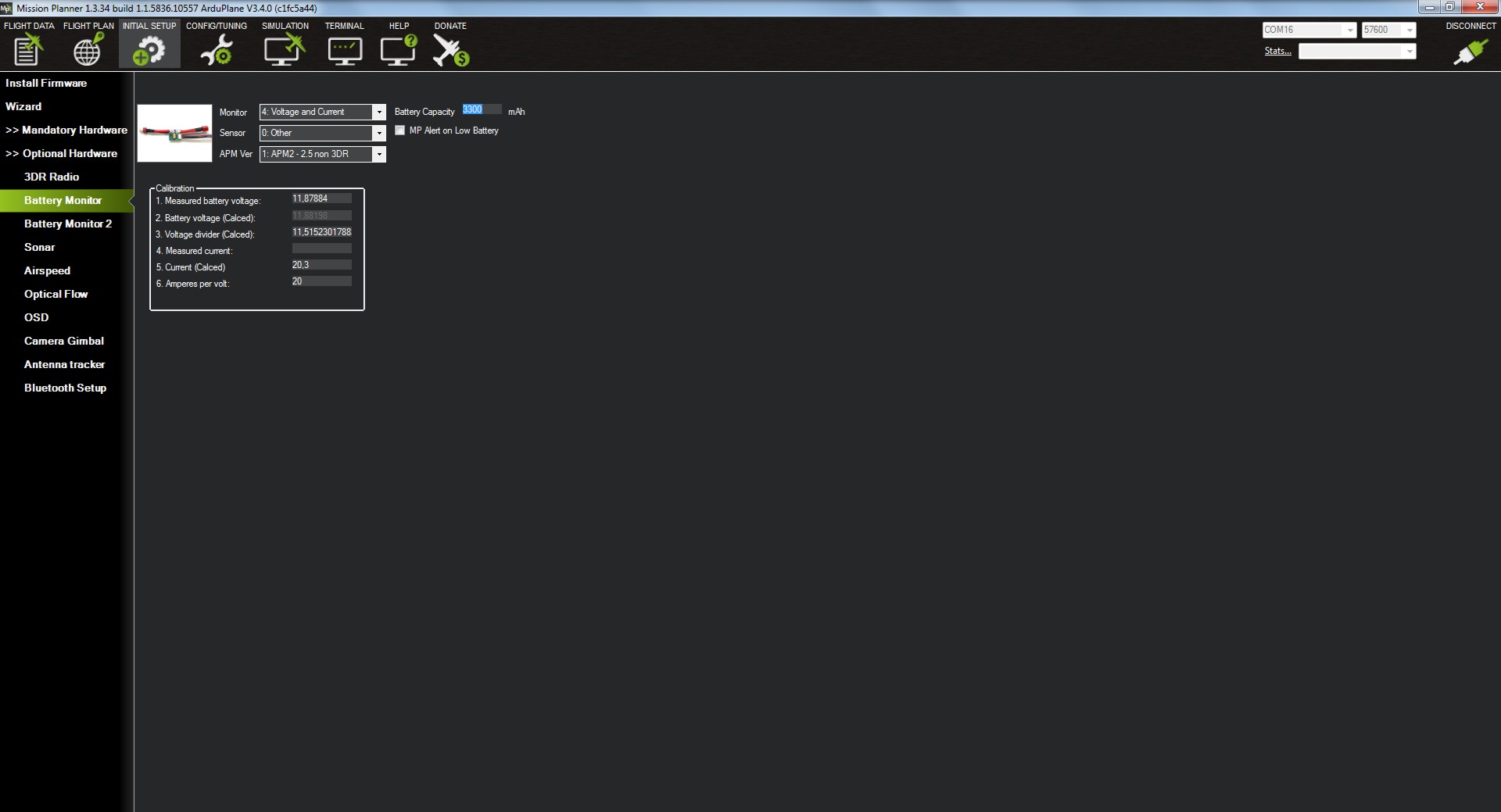This screenshot has height=812, width=1501.
Task: Open the Terminal icon
Action: click(344, 50)
